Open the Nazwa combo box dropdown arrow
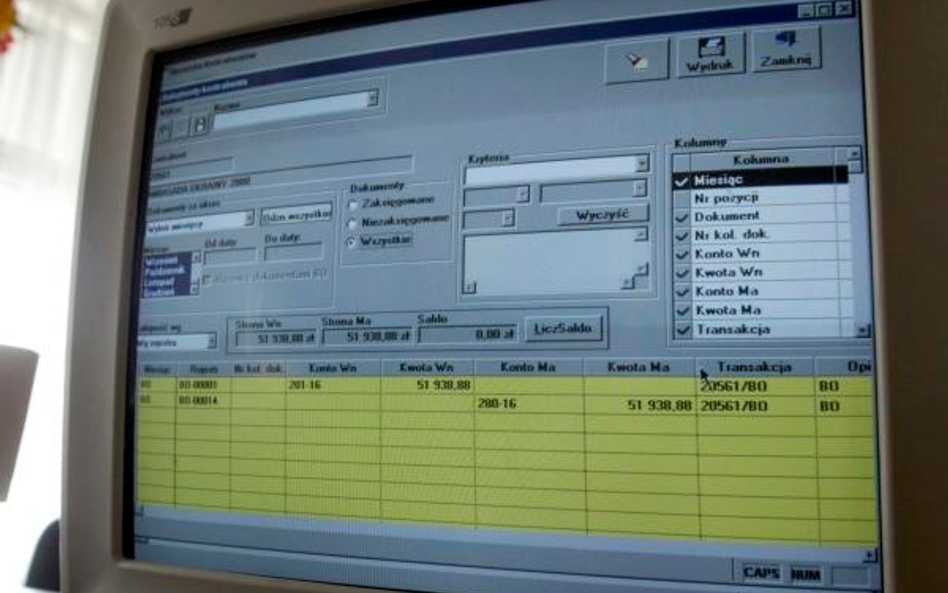Screen dimensions: 948x593 pyautogui.click(x=372, y=98)
